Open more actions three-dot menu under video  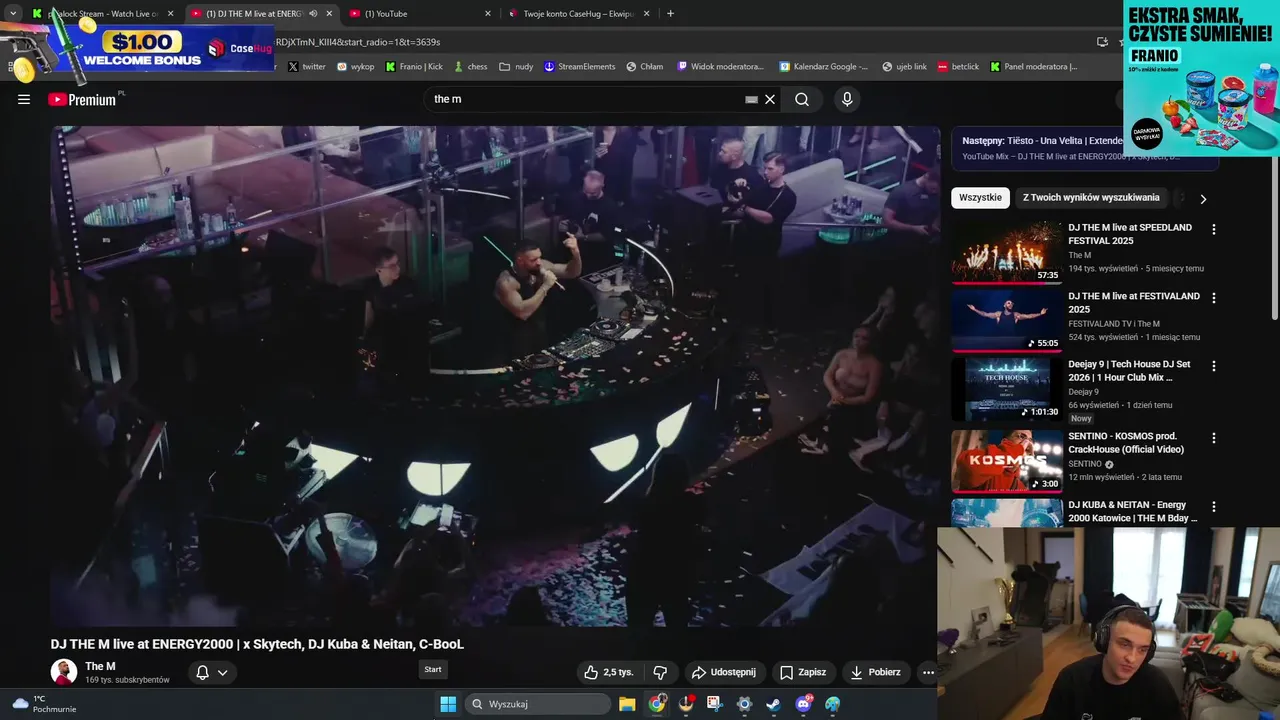click(x=928, y=672)
